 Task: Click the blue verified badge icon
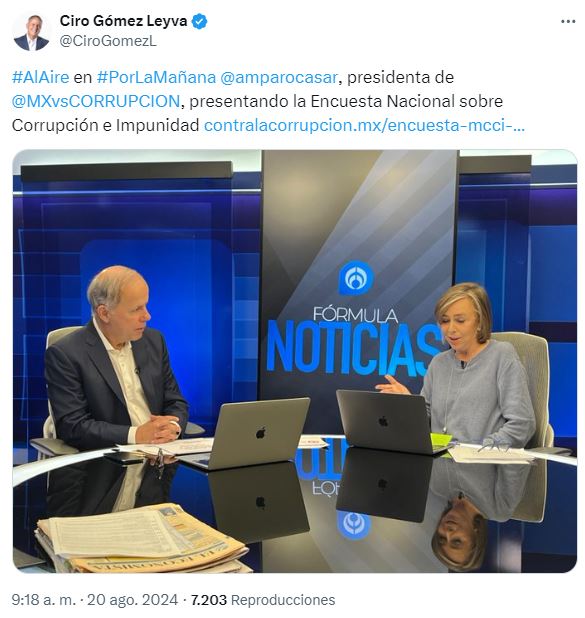(199, 21)
